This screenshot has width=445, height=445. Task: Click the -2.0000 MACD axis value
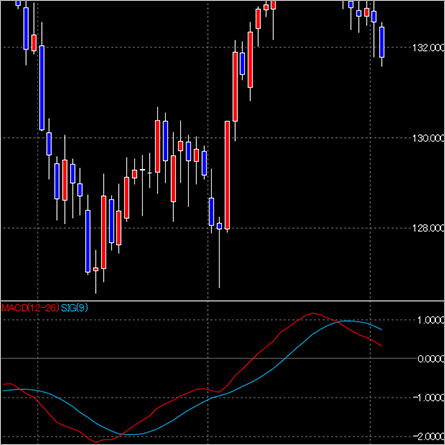tap(429, 436)
